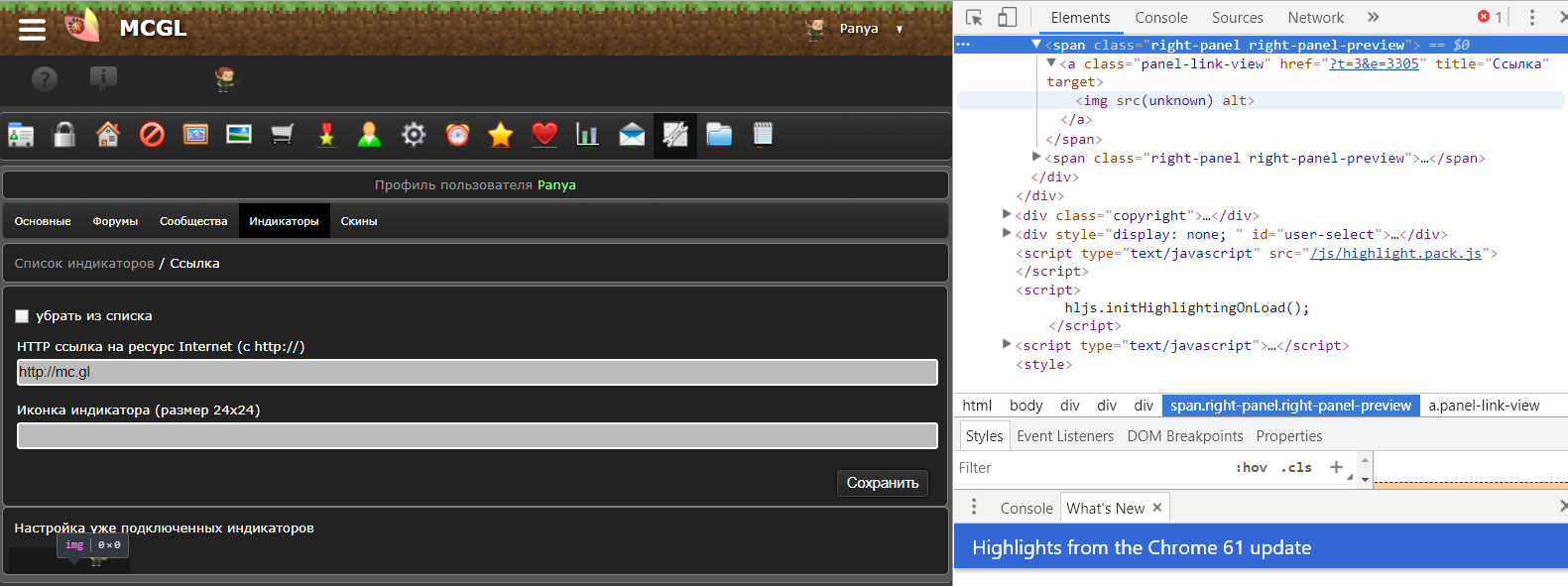This screenshot has height=586, width=1568.
Task: Toggle the DevTools device toolbar
Action: click(x=1007, y=18)
